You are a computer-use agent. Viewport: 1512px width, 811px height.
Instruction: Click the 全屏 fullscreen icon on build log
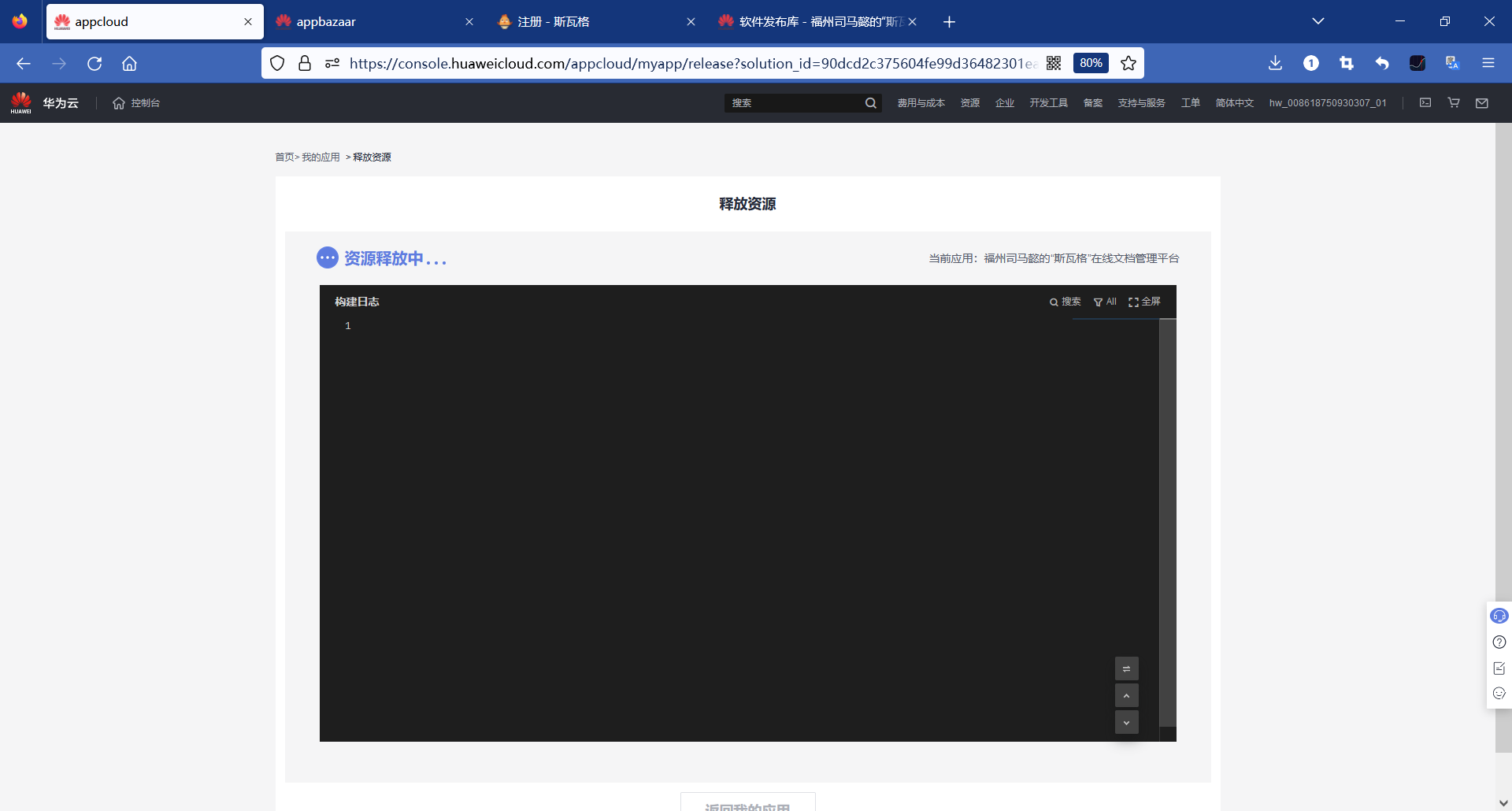1145,302
